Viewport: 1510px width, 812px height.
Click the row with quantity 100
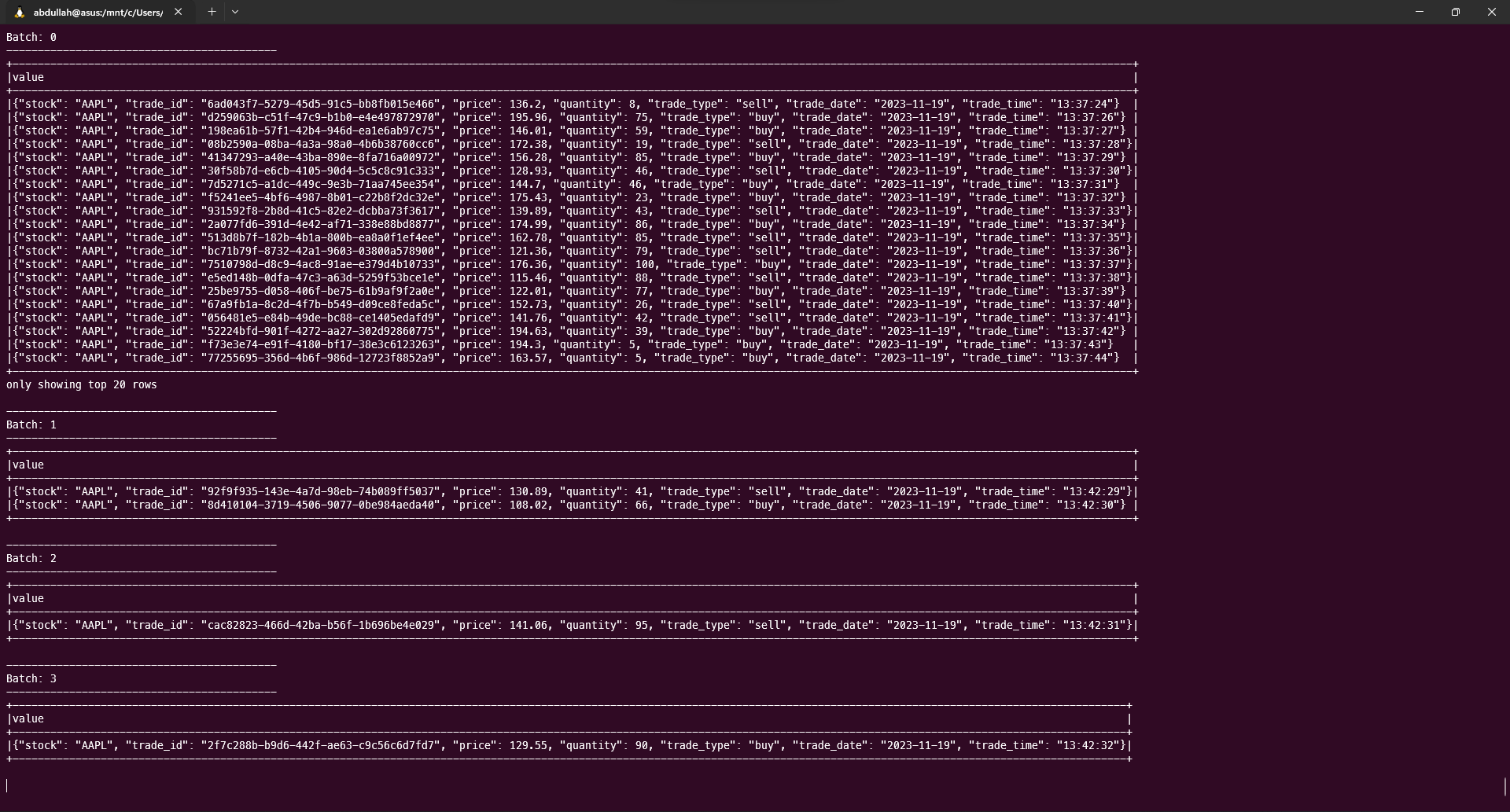(572, 264)
